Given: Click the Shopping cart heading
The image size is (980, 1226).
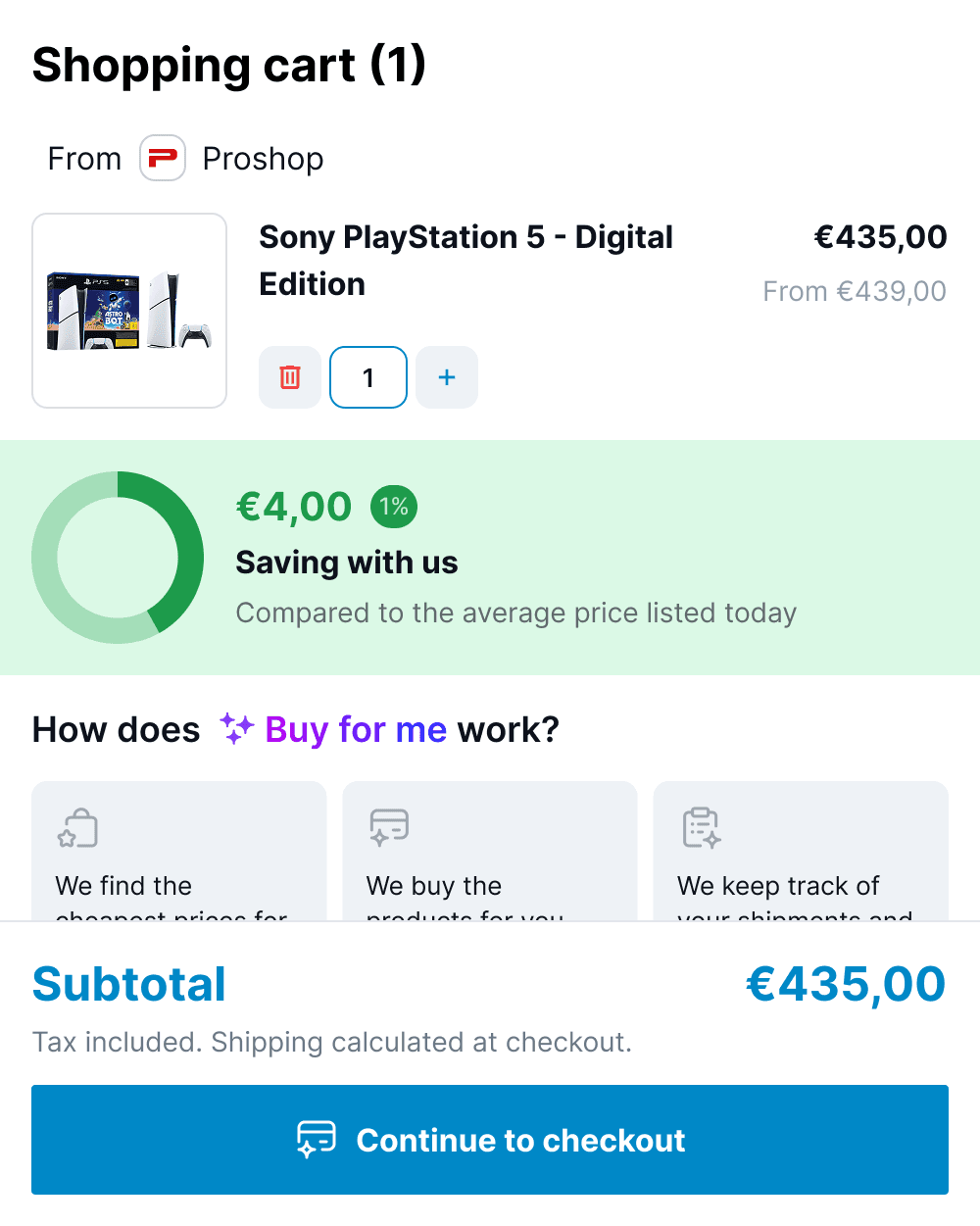Looking at the screenshot, I should click(x=229, y=65).
